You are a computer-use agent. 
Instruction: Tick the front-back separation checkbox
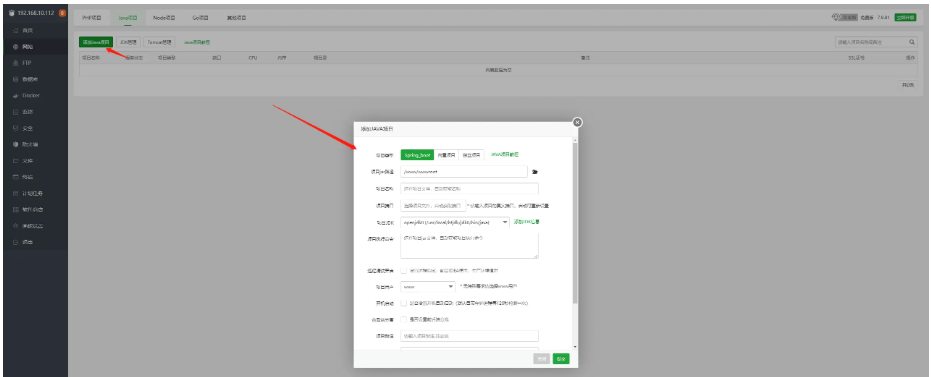404,319
